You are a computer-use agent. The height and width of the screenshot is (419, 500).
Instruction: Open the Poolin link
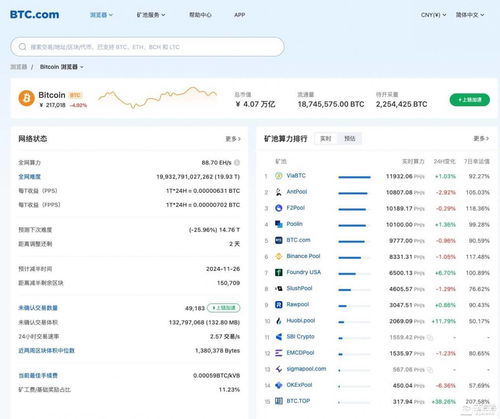pos(295,224)
